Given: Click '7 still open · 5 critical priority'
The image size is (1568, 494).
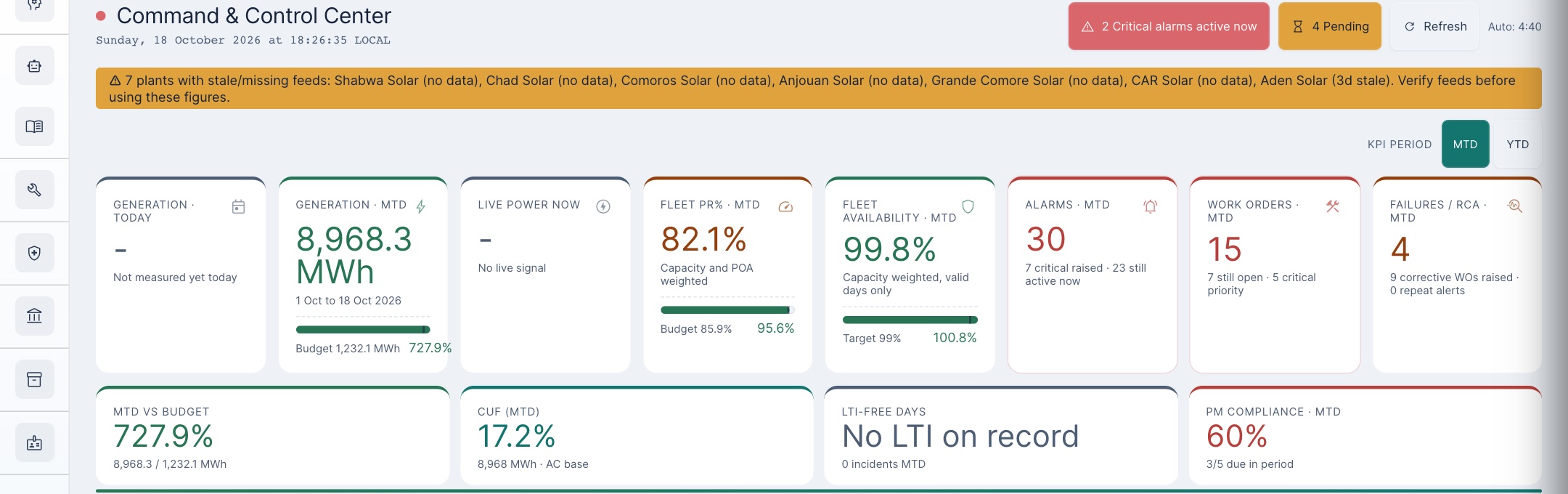Looking at the screenshot, I should tap(1262, 284).
